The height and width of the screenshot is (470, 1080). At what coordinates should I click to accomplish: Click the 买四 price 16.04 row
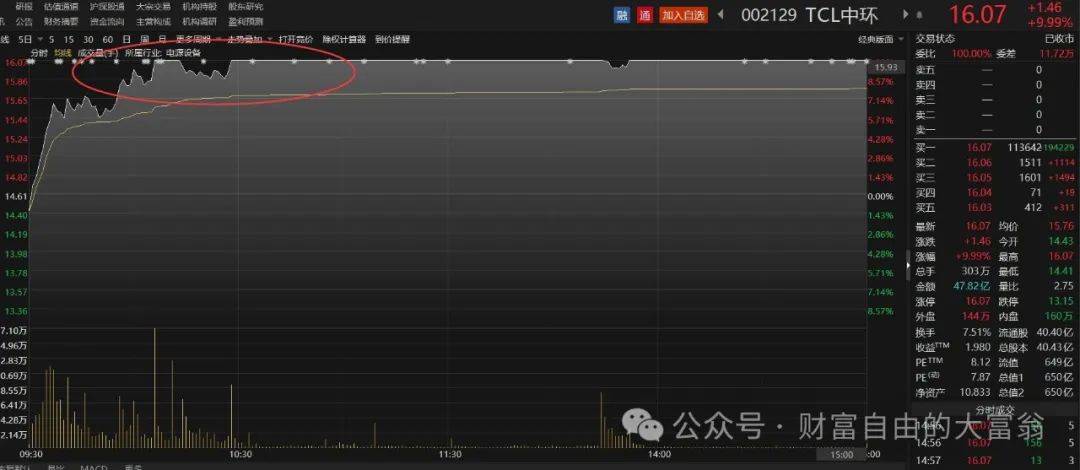[x=994, y=192]
